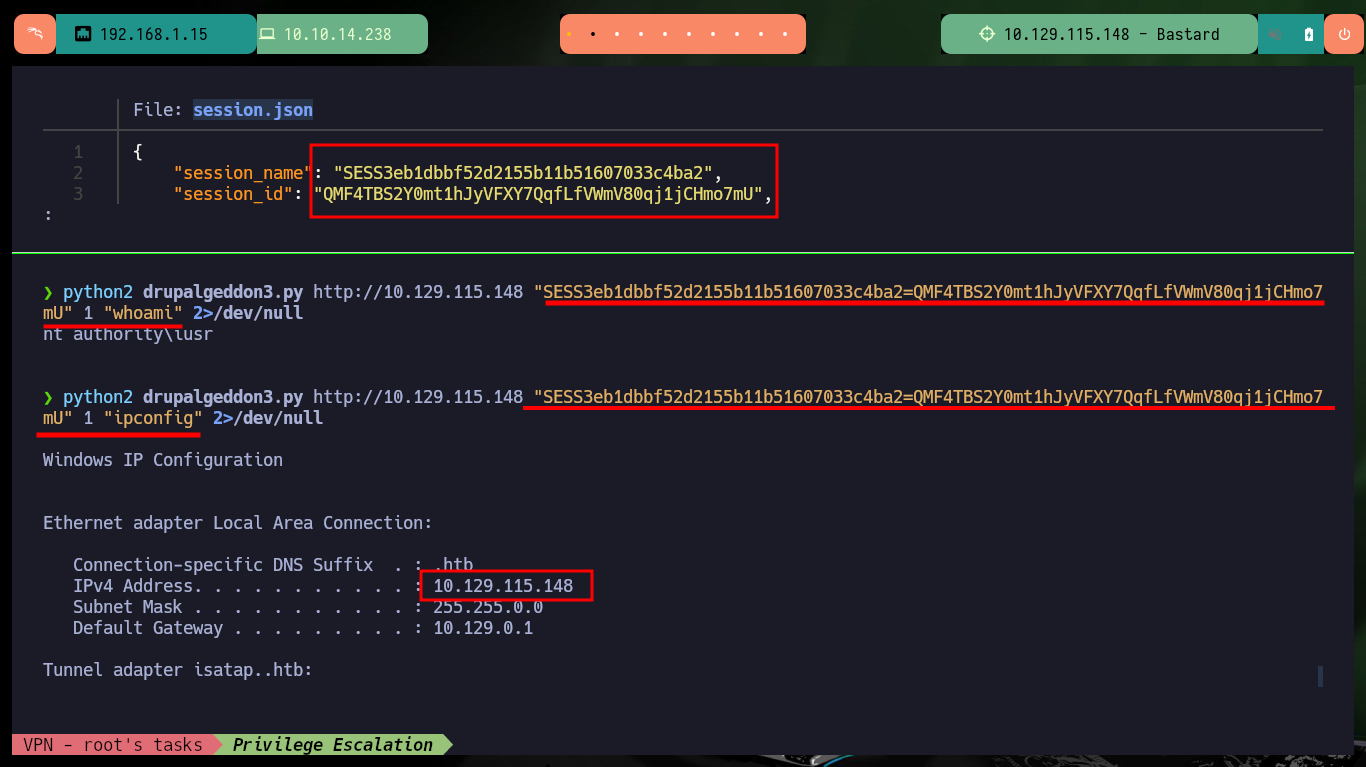Click drupalgeddon3.py in the whoami command
Viewport: 1366px width, 767px height.
222,292
